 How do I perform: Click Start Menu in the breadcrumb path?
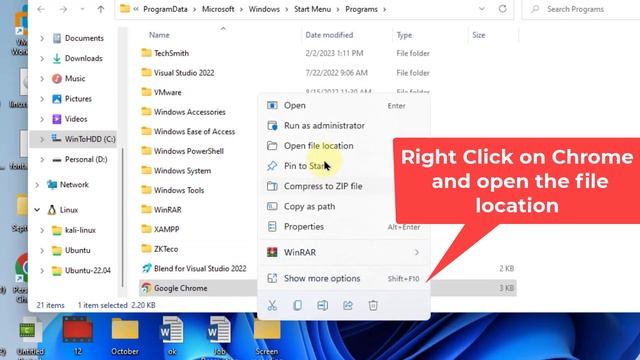(312, 9)
